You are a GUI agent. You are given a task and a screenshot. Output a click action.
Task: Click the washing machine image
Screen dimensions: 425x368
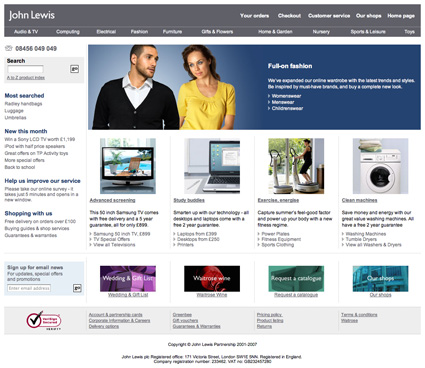[380, 166]
